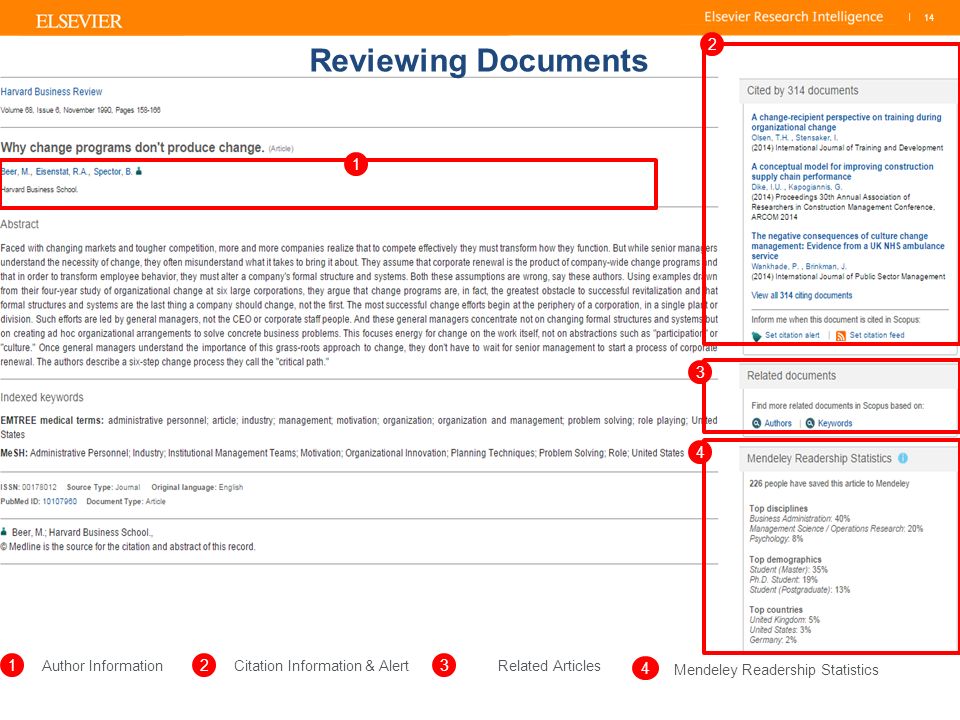Click the 'Related documents' header

tap(791, 376)
